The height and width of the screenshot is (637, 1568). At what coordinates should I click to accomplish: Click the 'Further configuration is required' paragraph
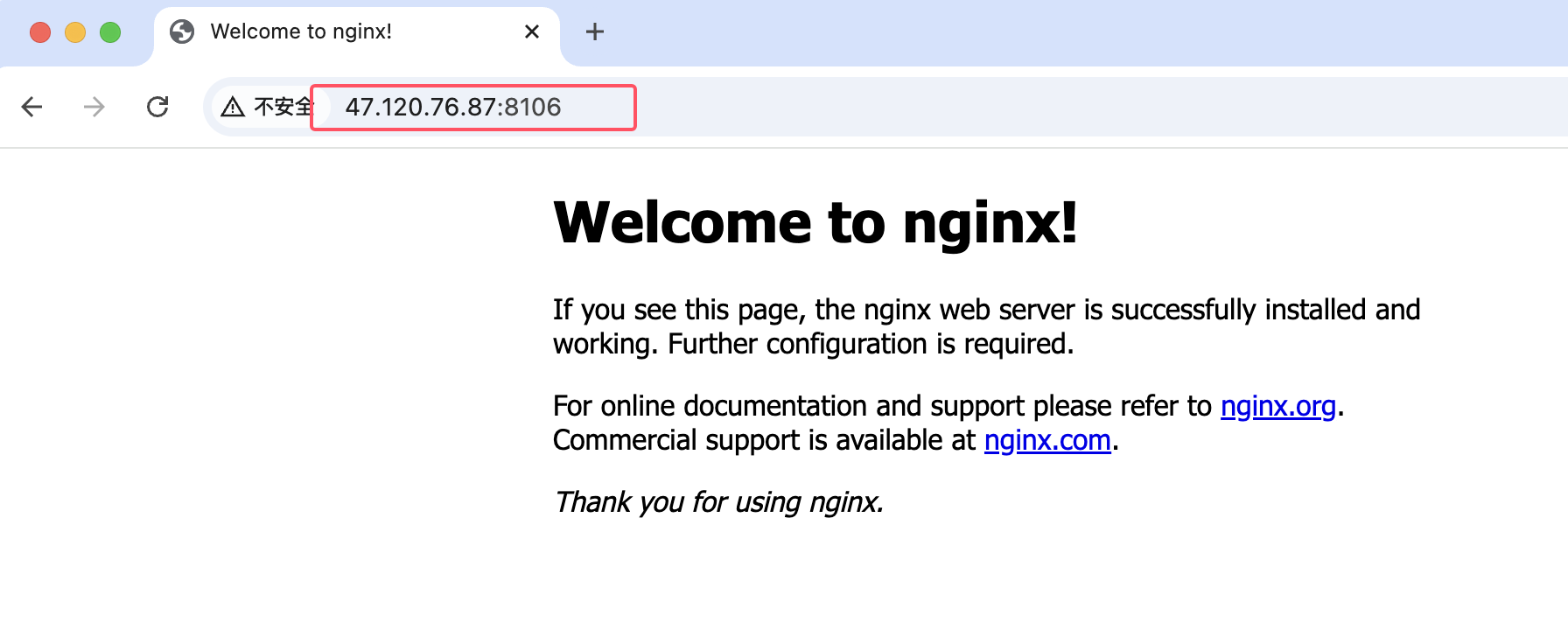[x=986, y=326]
